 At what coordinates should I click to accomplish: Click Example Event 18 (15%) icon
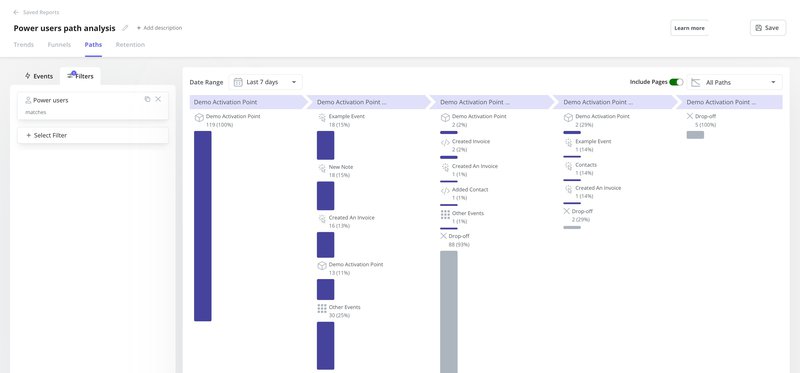click(x=322, y=117)
